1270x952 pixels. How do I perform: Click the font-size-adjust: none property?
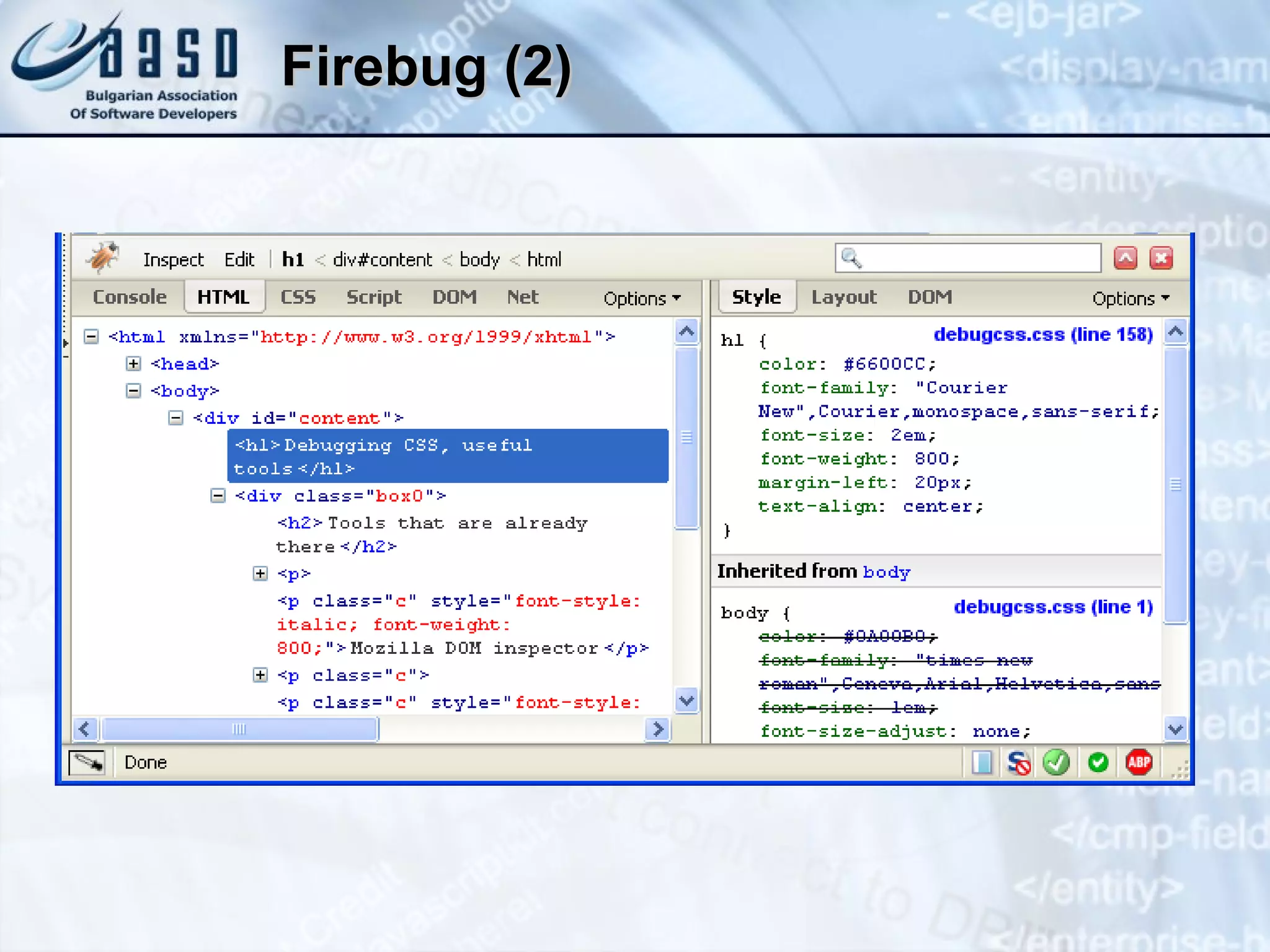895,731
